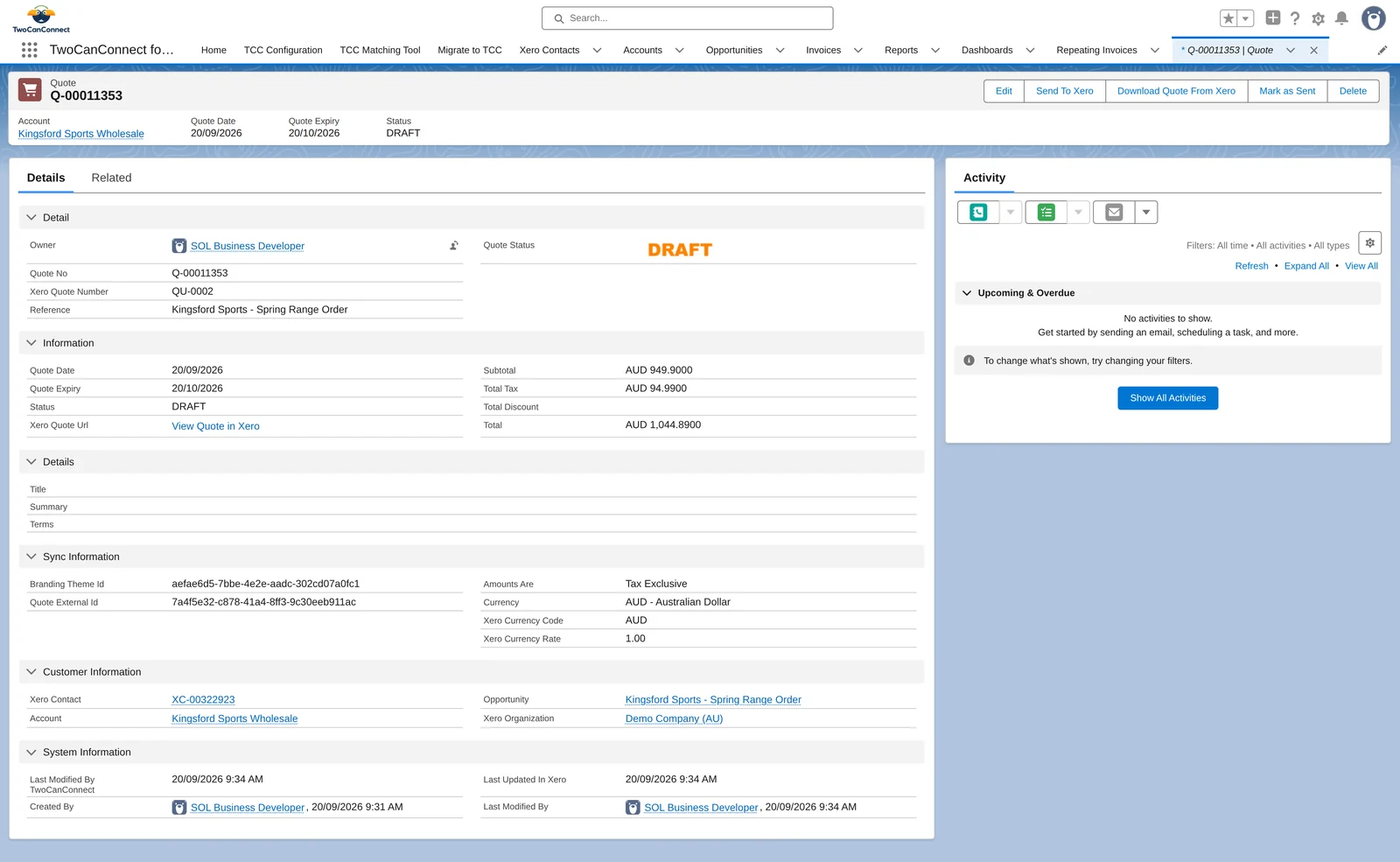Open the Log a Call dropdown arrow
Image resolution: width=1400 pixels, height=862 pixels.
point(1011,212)
